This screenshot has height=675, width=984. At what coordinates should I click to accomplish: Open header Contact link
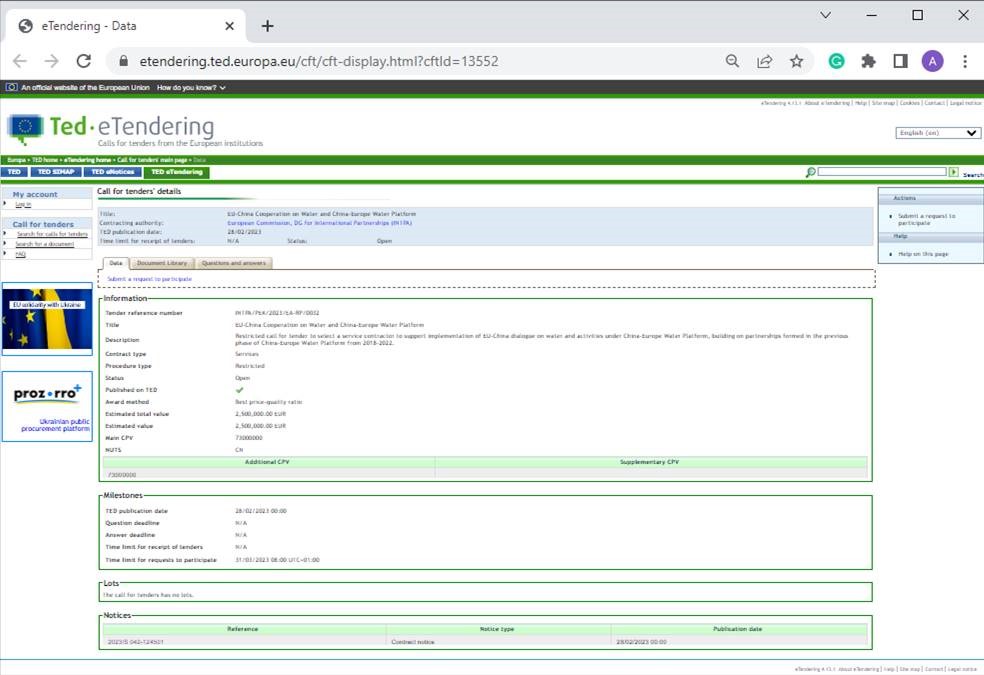pyautogui.click(x=934, y=103)
